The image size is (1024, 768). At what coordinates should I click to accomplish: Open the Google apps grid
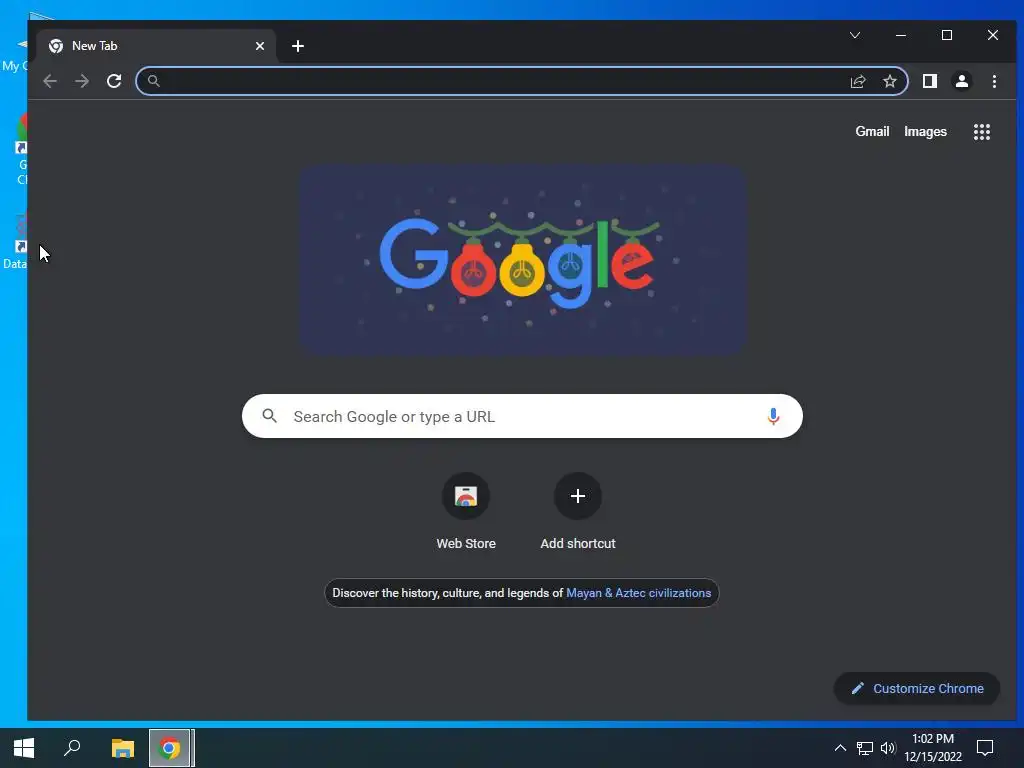(x=982, y=132)
